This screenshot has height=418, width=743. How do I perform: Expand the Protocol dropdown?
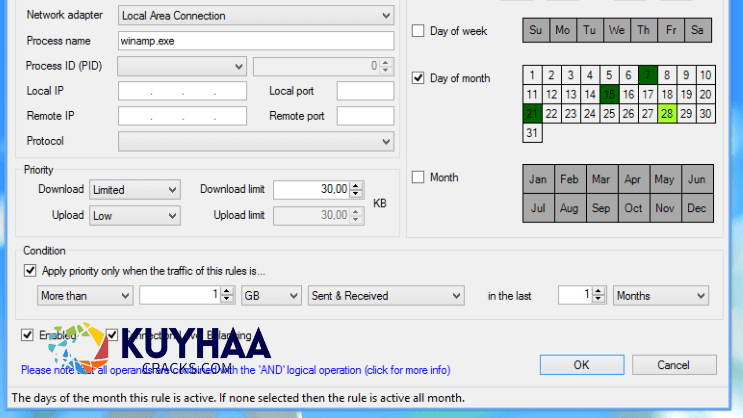255,141
